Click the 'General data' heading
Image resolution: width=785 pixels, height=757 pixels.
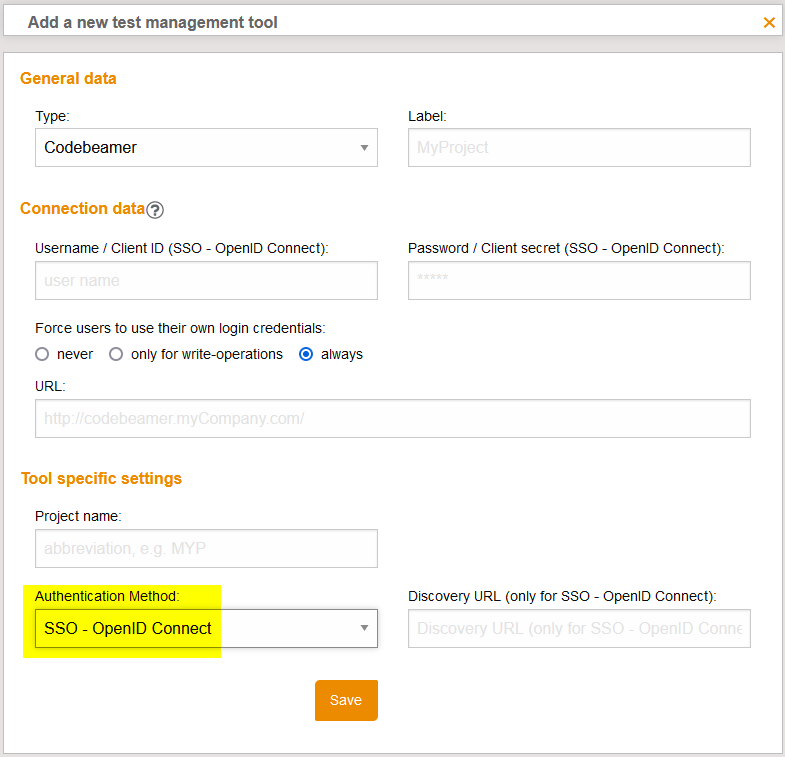(68, 79)
